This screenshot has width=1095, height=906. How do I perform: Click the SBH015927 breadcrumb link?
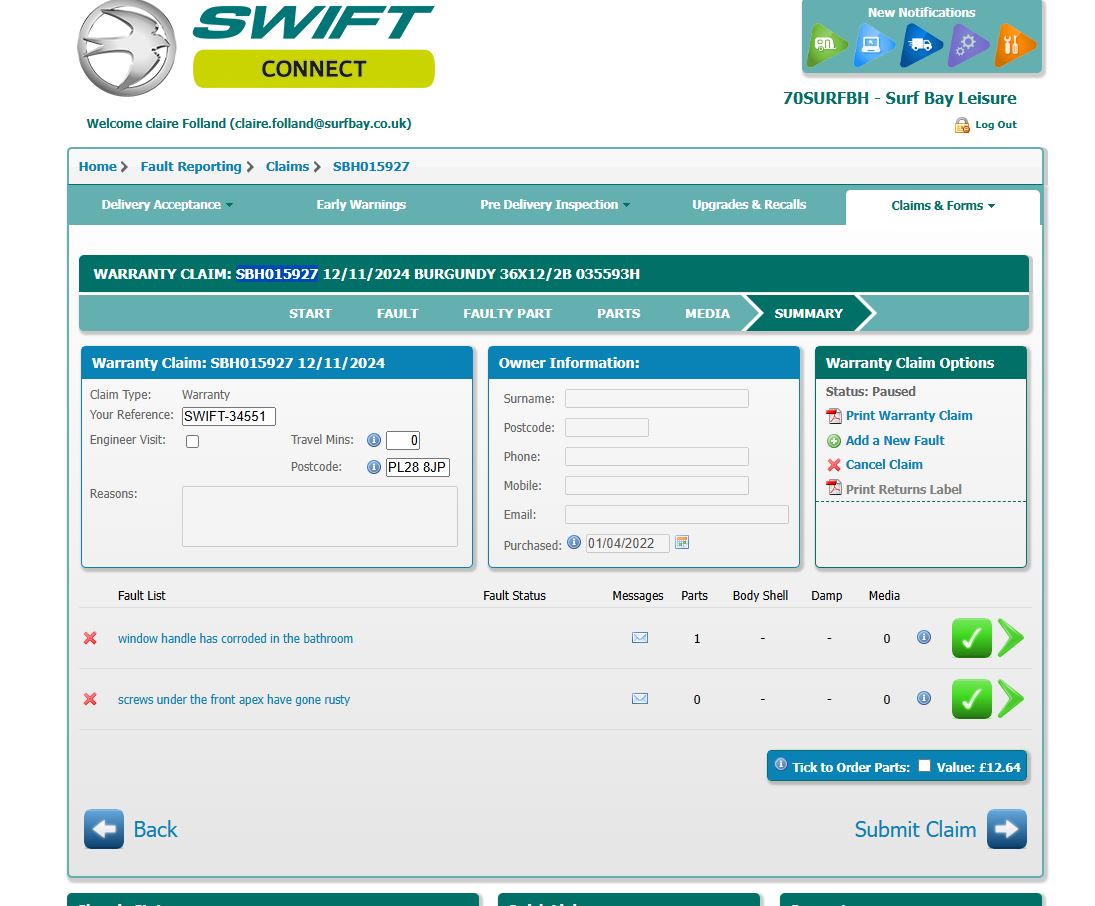[371, 166]
